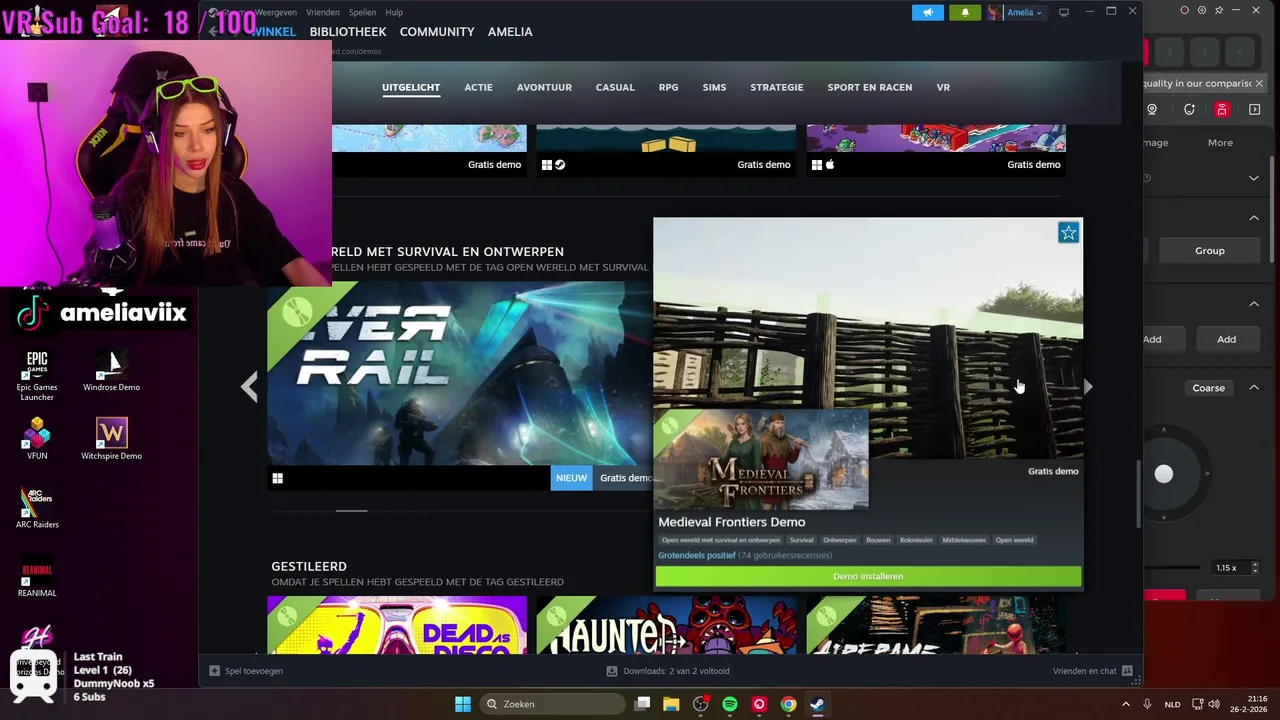Open the Community tab in Steam
Viewport: 1280px width, 720px height.
click(x=437, y=32)
